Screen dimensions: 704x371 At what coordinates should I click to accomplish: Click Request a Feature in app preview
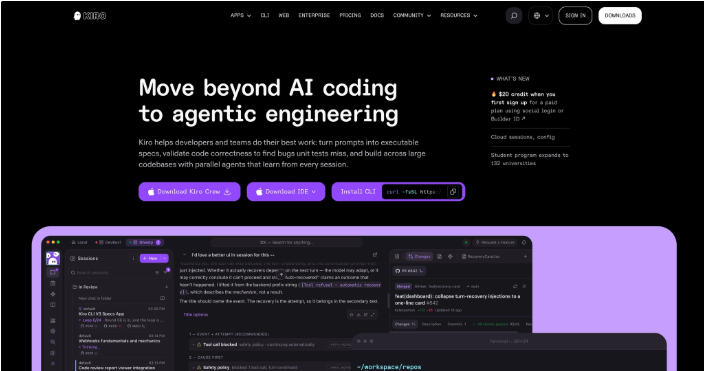495,242
